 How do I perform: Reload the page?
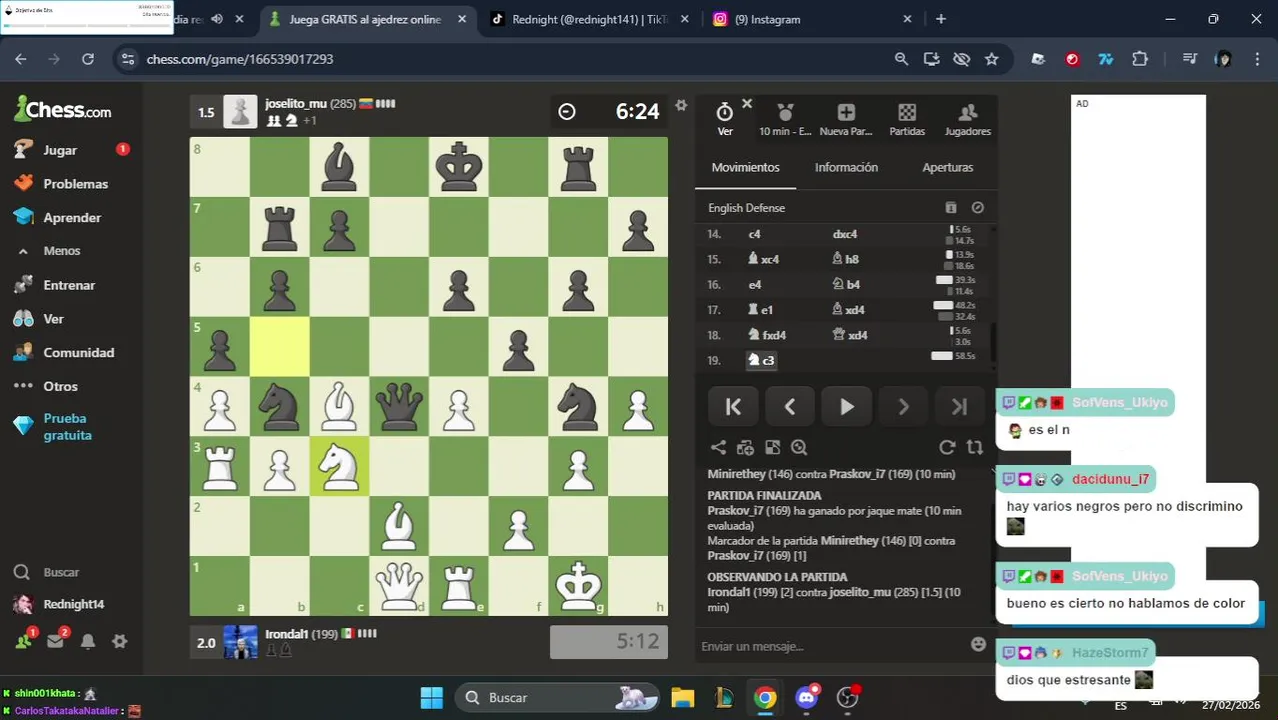coord(88,59)
